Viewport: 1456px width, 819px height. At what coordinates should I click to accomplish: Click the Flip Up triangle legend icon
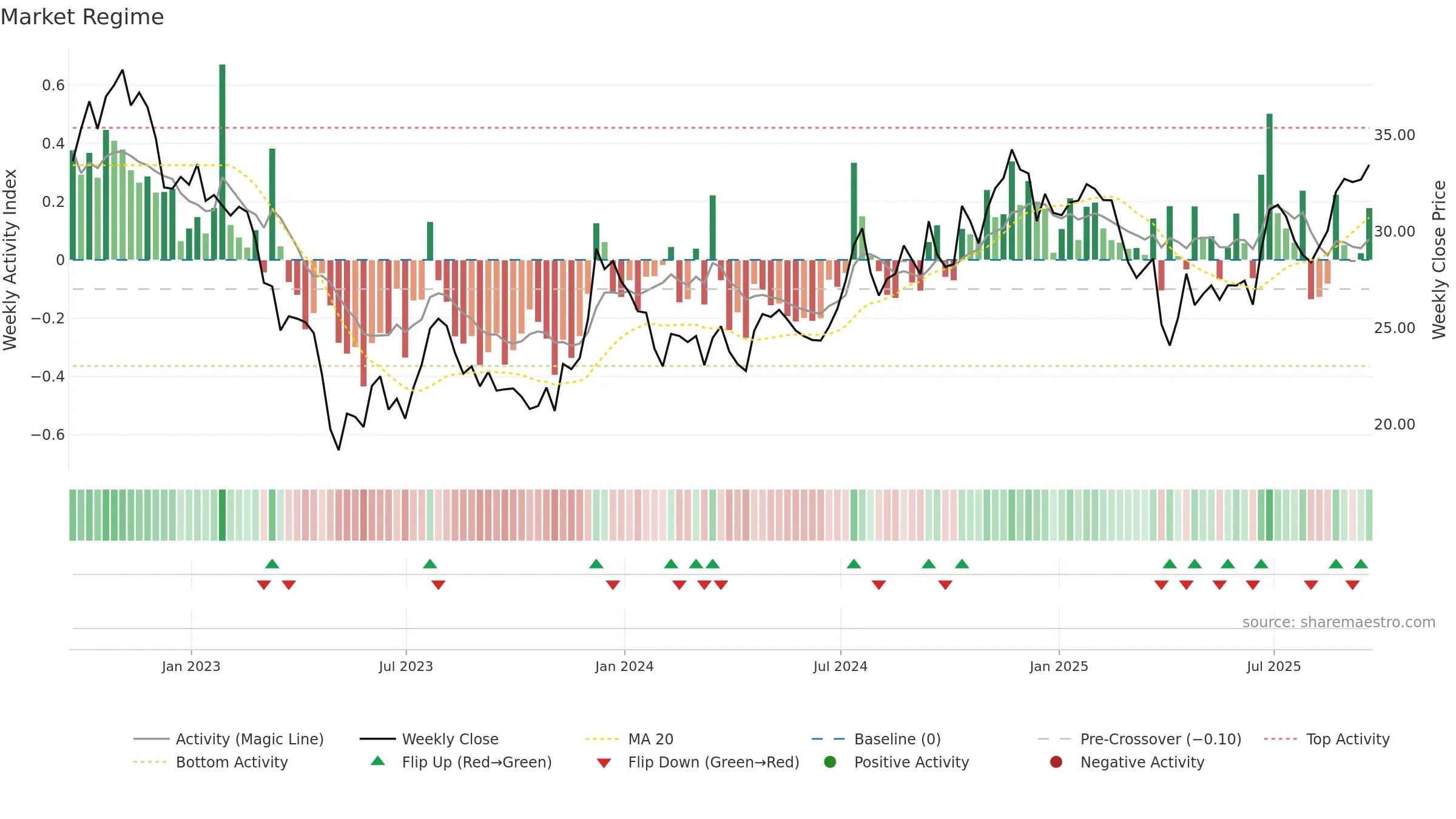point(377,761)
